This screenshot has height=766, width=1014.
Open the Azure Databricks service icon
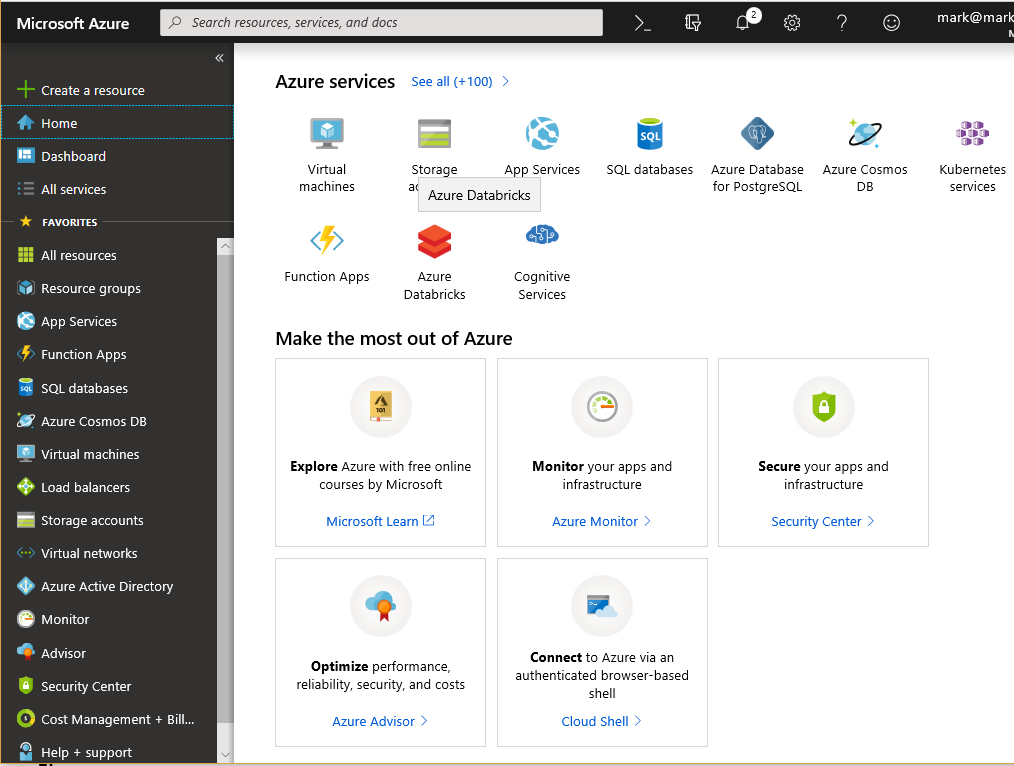click(x=434, y=242)
